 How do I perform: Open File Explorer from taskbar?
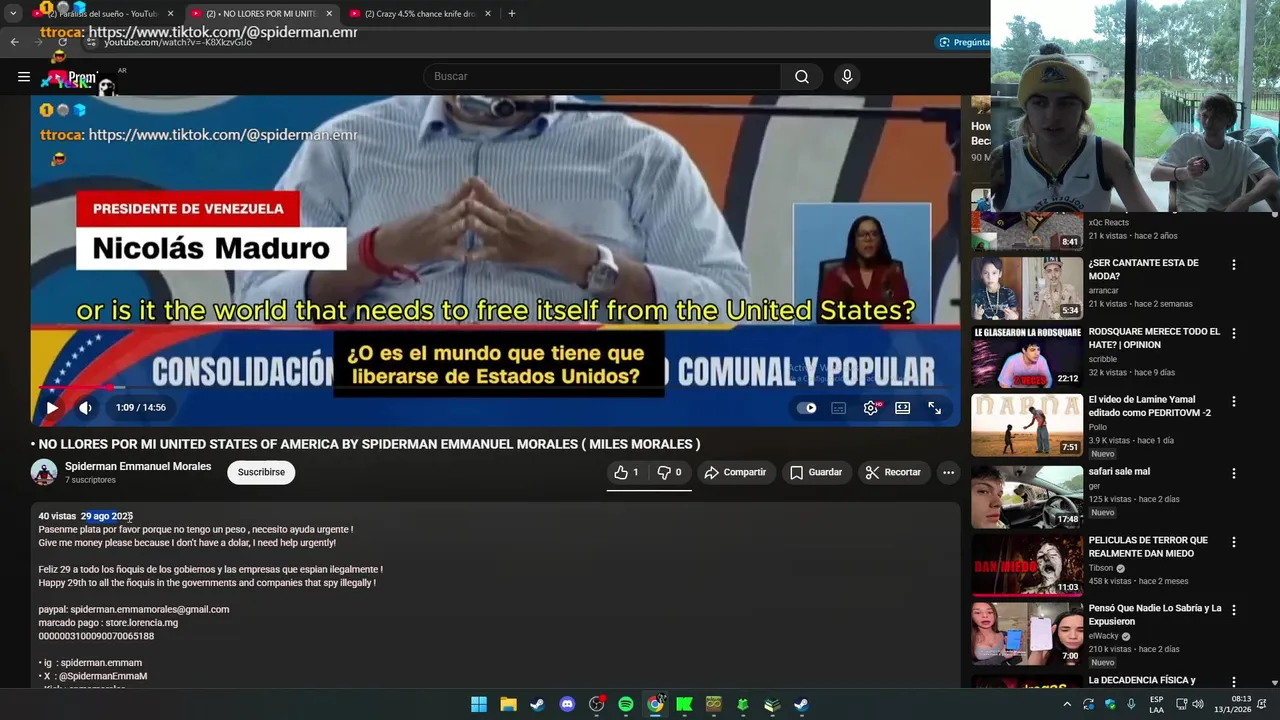(x=508, y=704)
